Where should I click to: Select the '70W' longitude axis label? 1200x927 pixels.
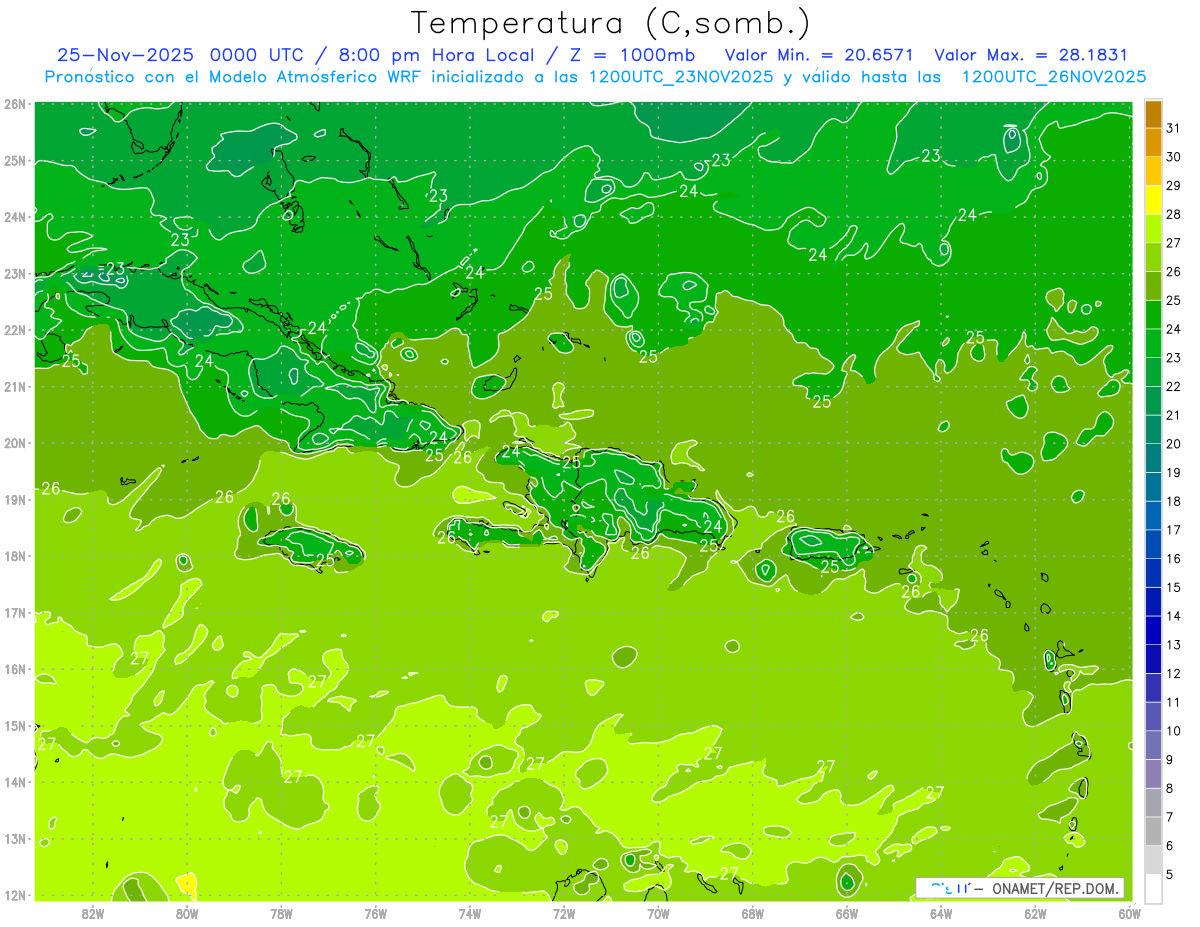(658, 912)
